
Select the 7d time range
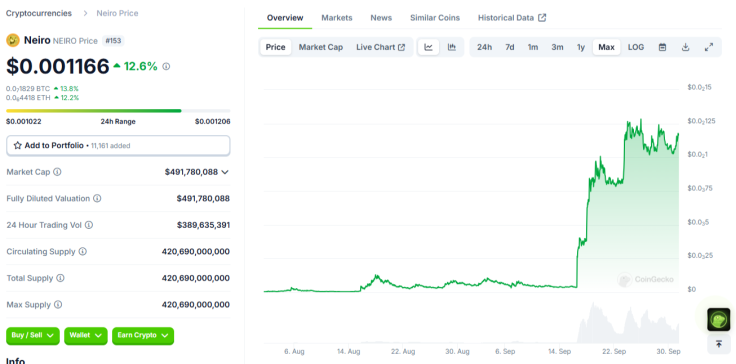click(510, 47)
